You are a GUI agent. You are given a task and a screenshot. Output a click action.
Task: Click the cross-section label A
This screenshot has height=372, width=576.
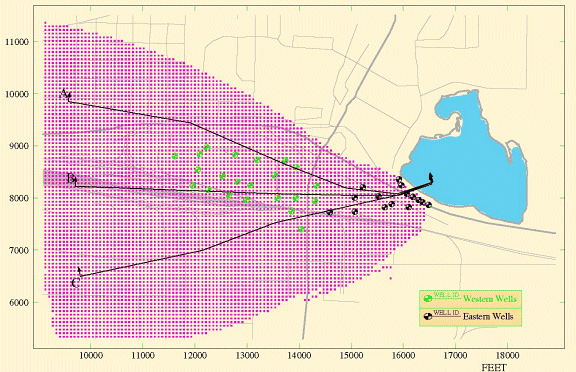[x=64, y=93]
